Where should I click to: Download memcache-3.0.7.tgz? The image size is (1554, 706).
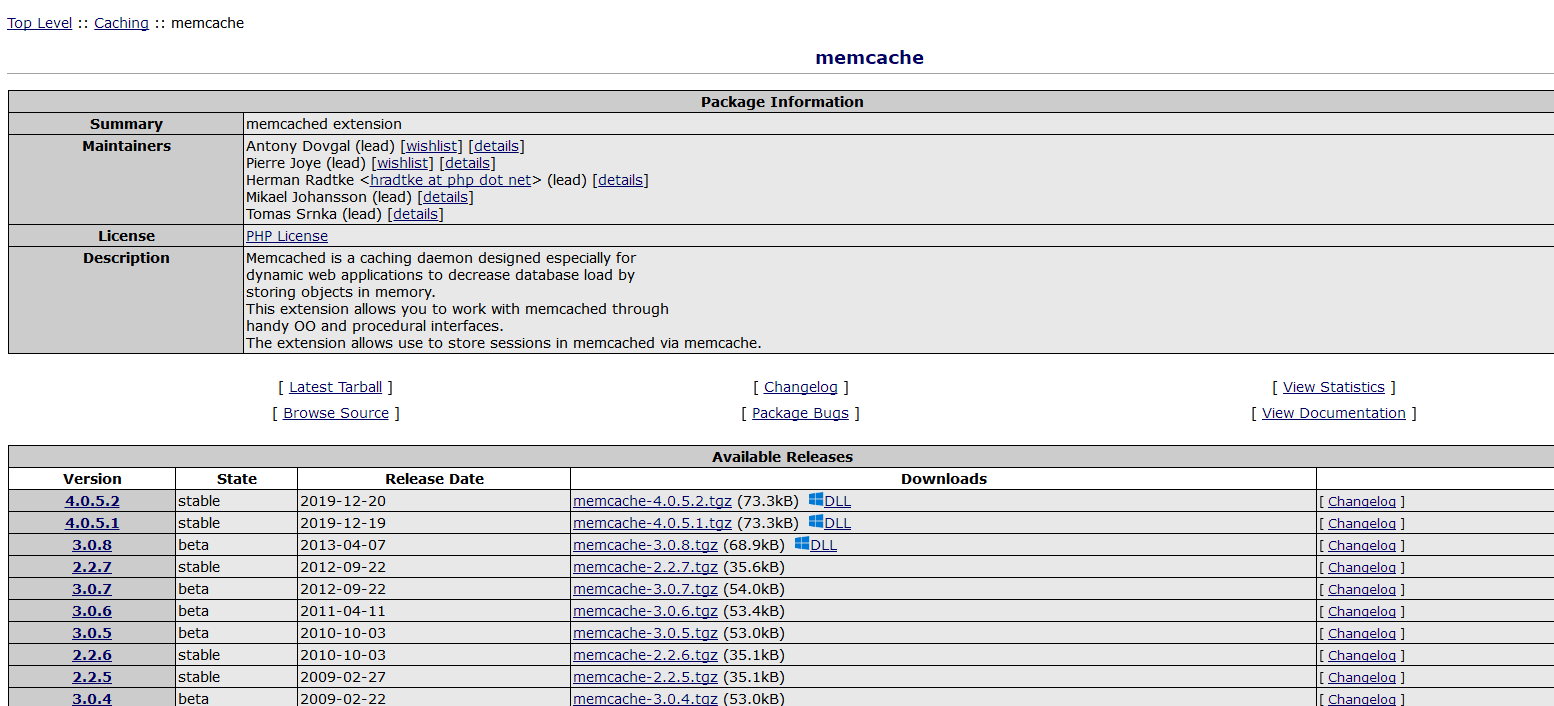pyautogui.click(x=645, y=589)
